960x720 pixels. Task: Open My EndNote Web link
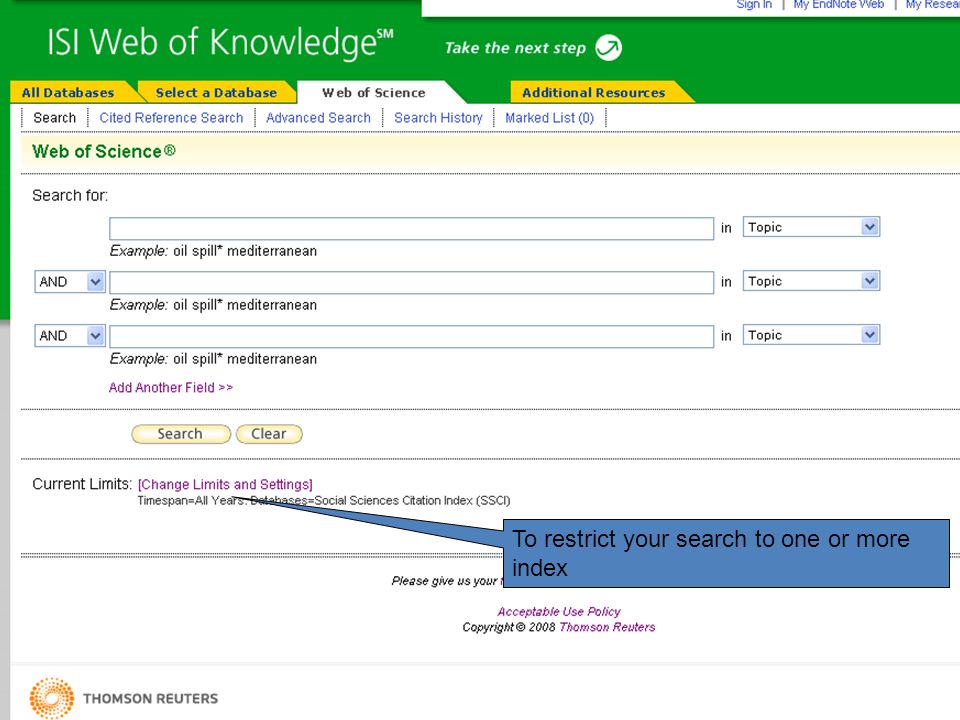click(x=838, y=5)
